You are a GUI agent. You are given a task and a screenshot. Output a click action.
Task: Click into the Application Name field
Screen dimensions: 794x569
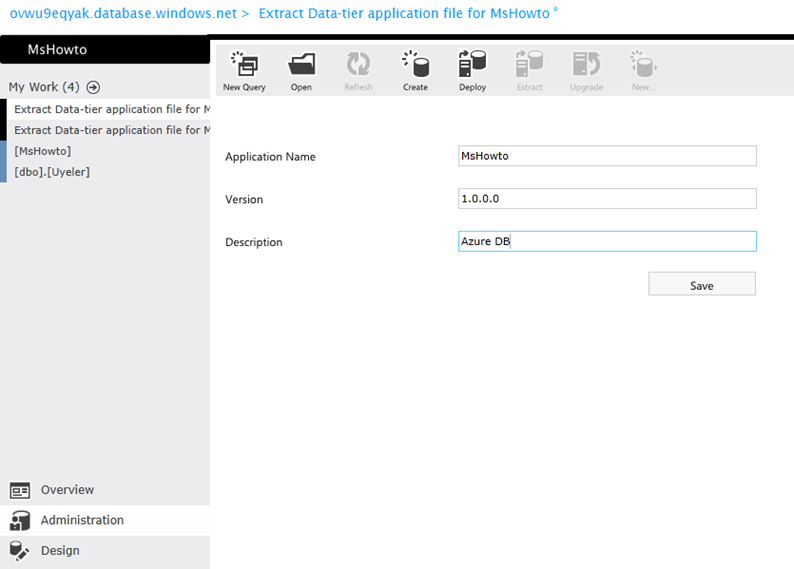click(606, 156)
